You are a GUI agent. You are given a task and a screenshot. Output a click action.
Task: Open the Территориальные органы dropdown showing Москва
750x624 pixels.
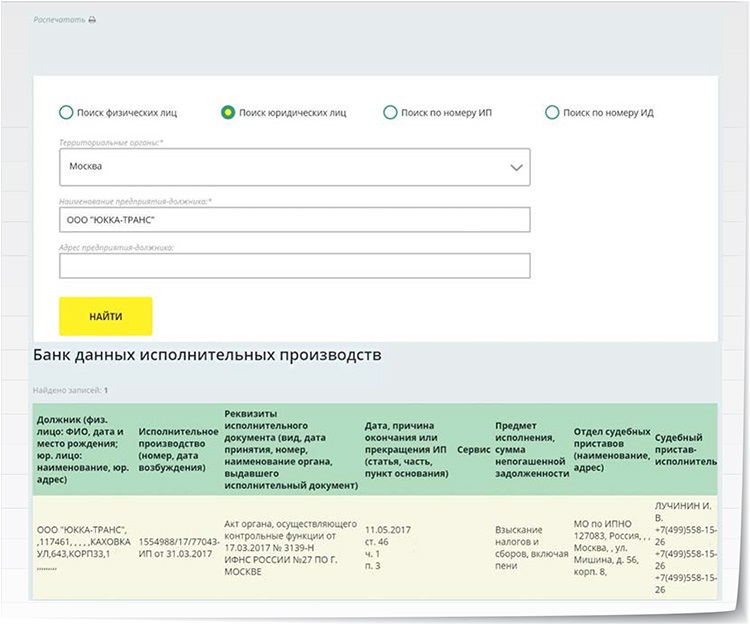295,167
